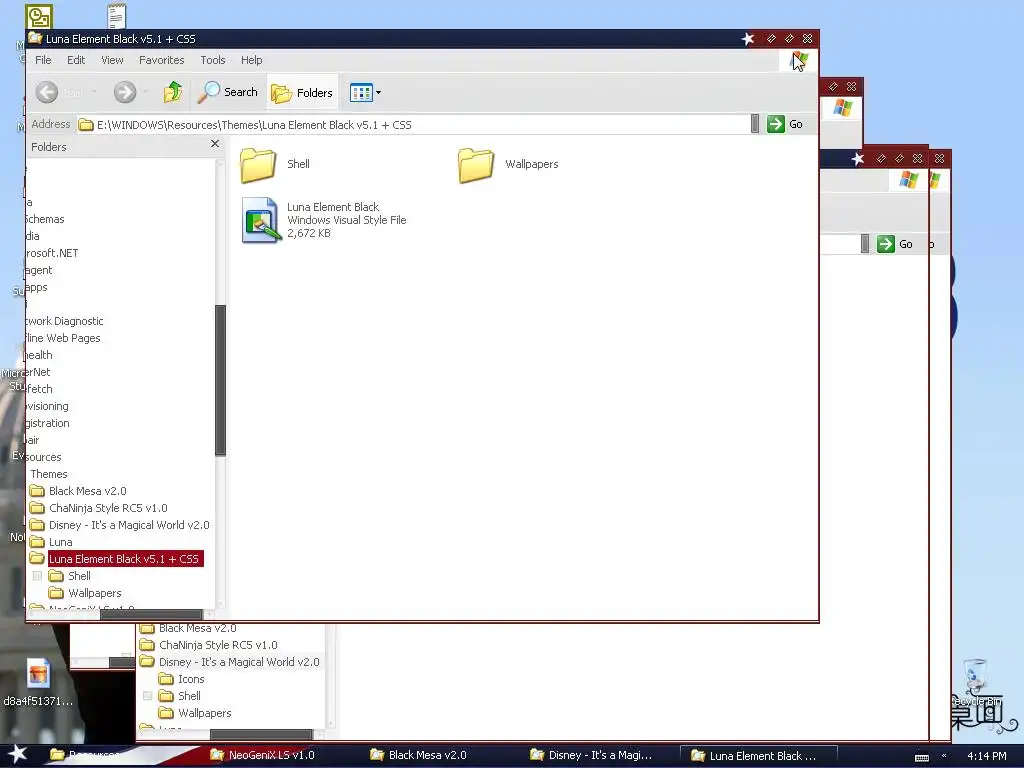Switch to NeoGeniX LS v1.0 taskbar window

click(263, 755)
